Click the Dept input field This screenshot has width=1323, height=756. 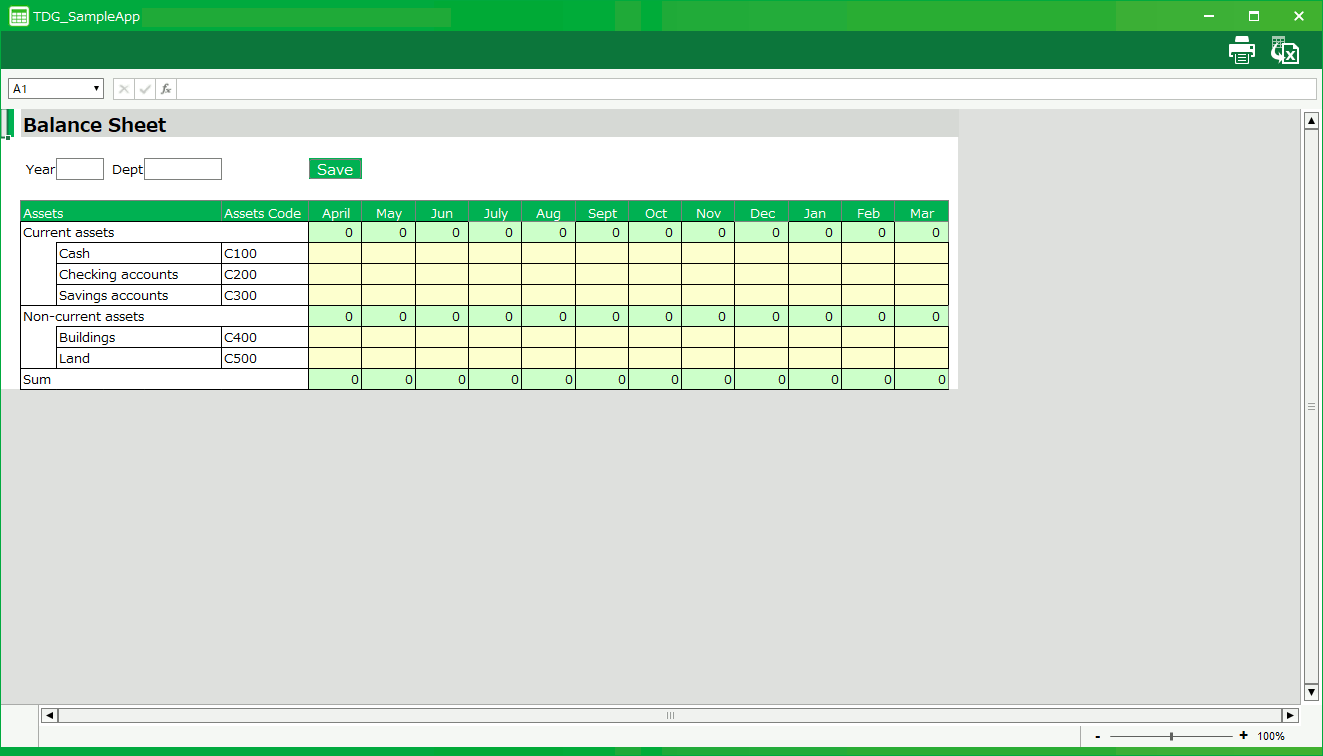[x=183, y=169]
